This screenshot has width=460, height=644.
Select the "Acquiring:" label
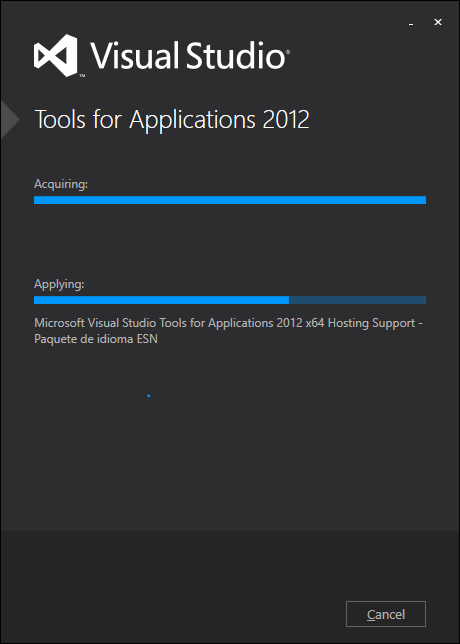point(61,184)
